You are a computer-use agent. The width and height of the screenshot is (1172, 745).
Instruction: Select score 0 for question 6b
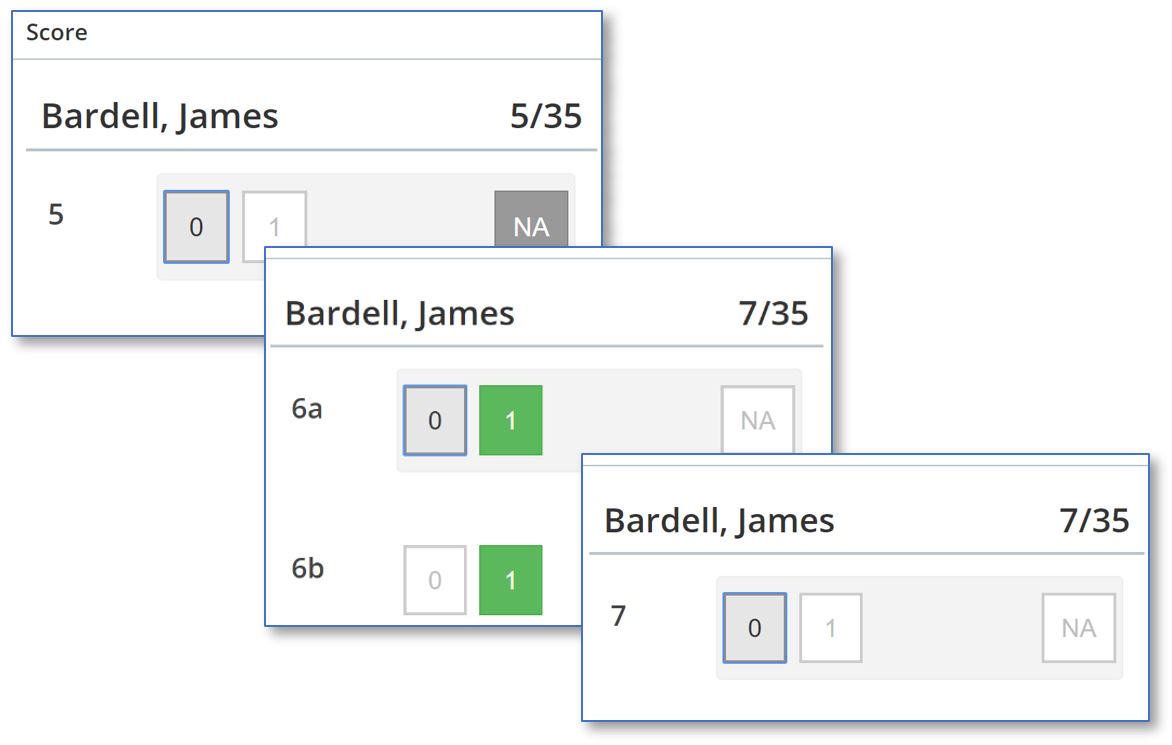pyautogui.click(x=435, y=580)
